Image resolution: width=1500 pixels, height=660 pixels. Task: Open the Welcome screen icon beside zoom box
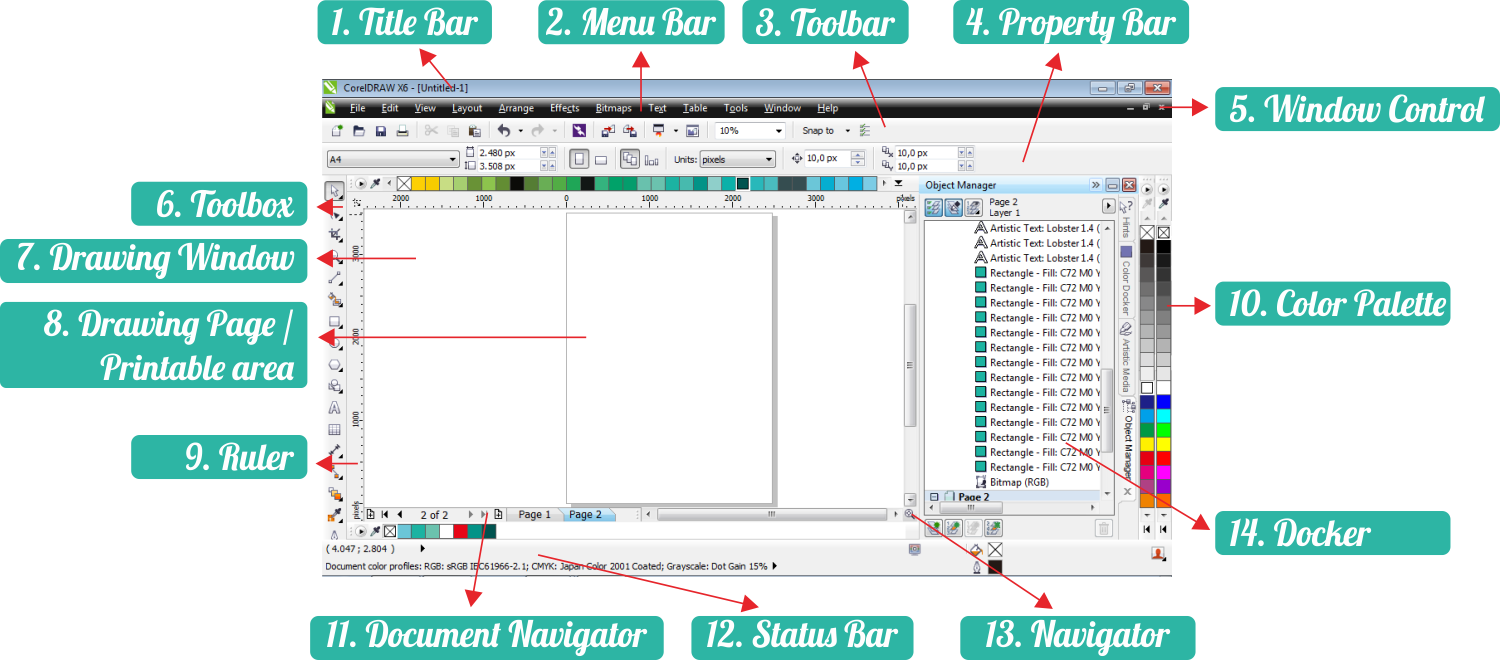tap(692, 131)
